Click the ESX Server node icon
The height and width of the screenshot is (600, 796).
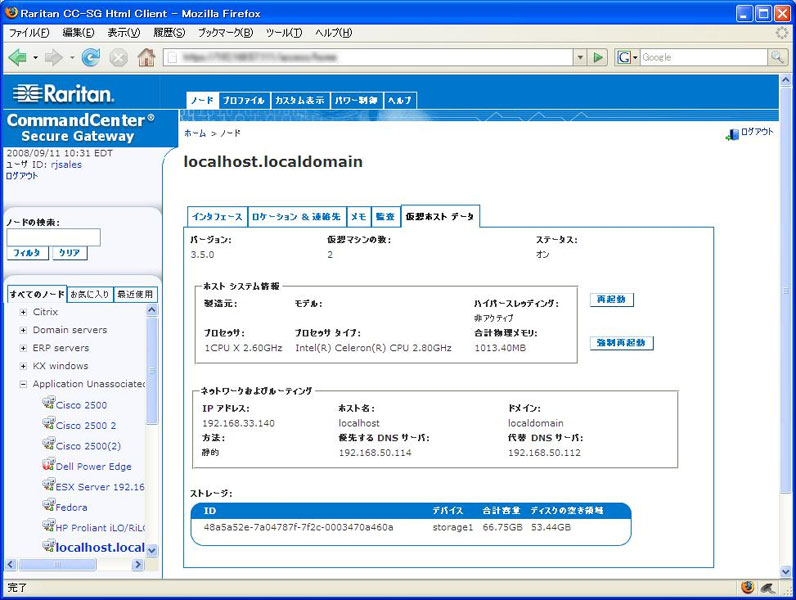[x=48, y=485]
